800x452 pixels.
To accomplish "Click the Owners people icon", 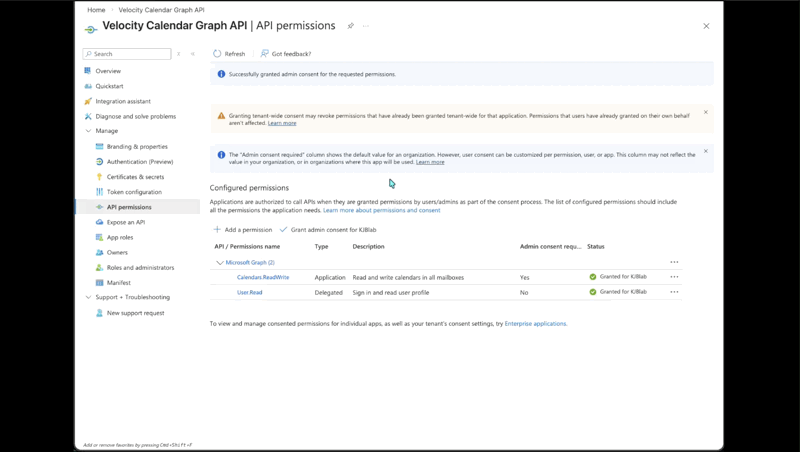I will tap(99, 253).
